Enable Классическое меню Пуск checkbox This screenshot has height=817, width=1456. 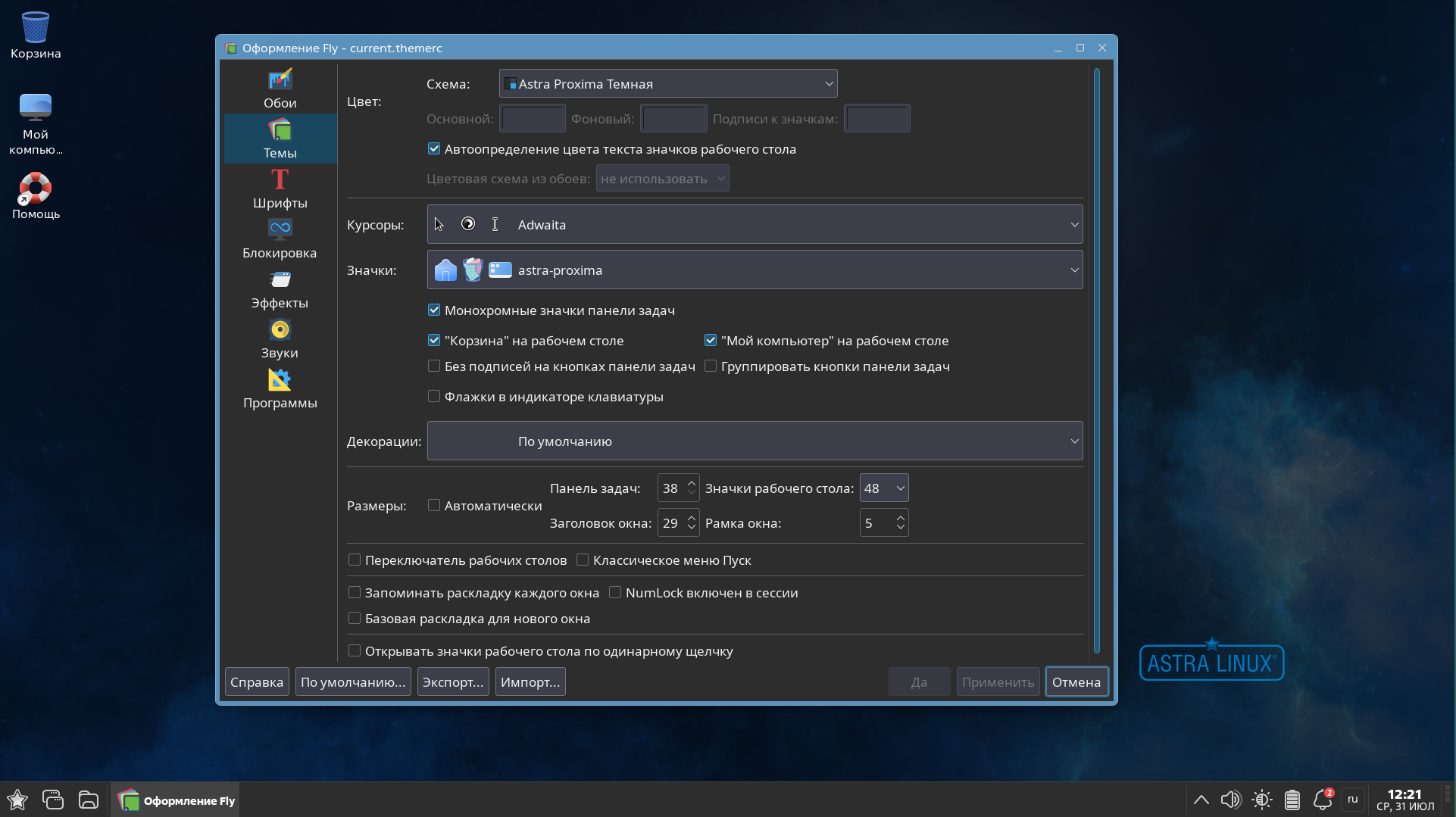tap(583, 560)
